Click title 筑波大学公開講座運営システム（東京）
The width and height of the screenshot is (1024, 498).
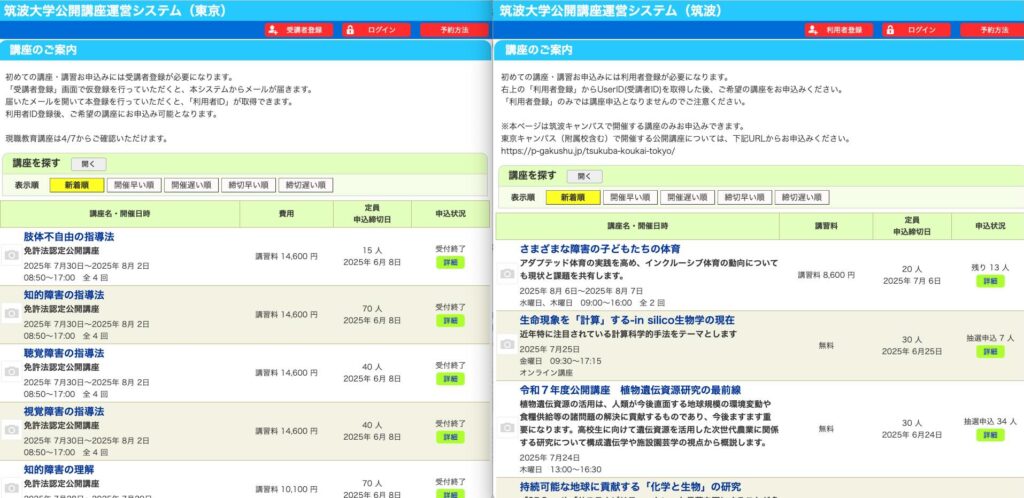pos(116,10)
